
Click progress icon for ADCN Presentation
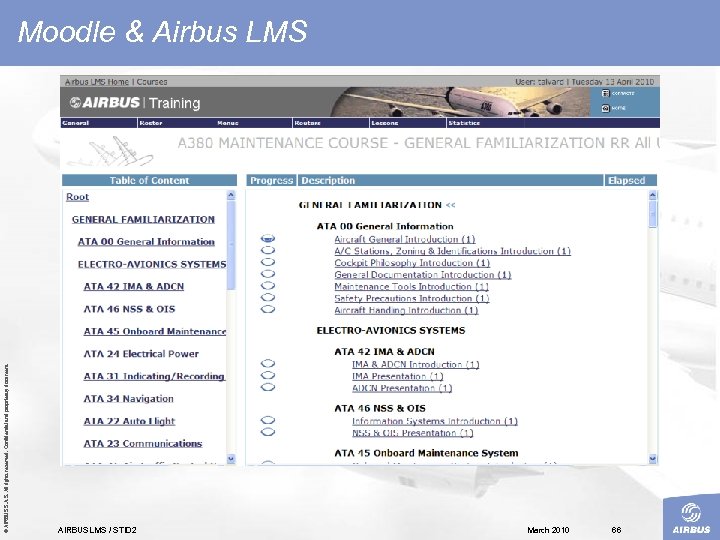(x=268, y=387)
